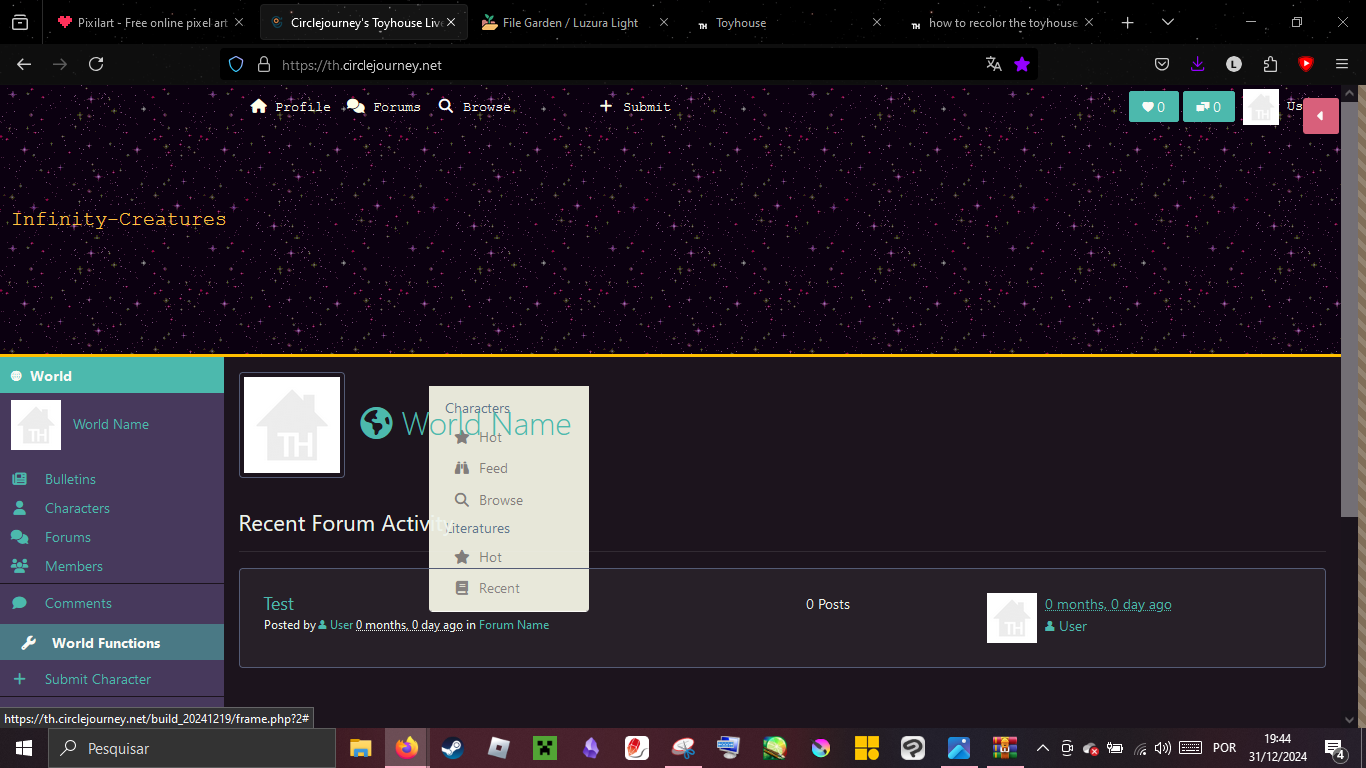Click World Name link in sidebar
The height and width of the screenshot is (768, 1366).
pos(111,424)
